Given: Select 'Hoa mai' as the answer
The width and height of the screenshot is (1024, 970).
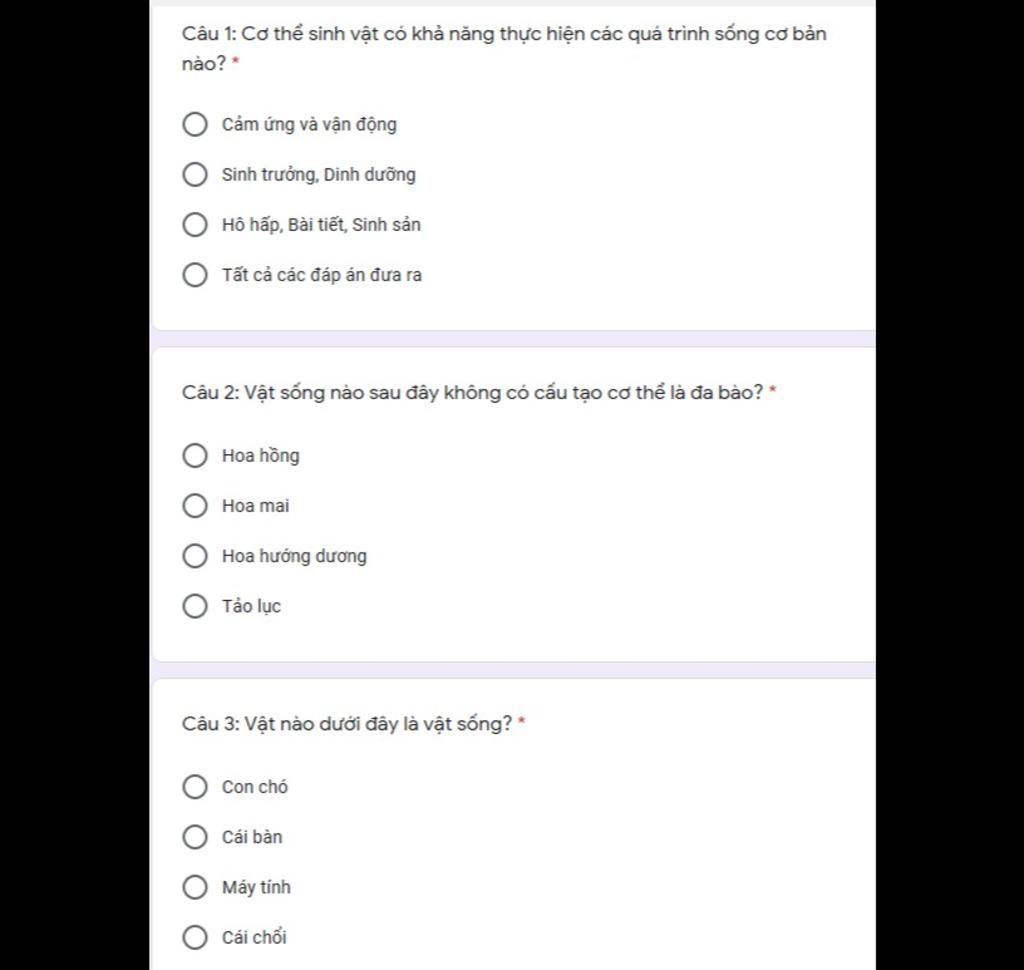Looking at the screenshot, I should pos(195,506).
